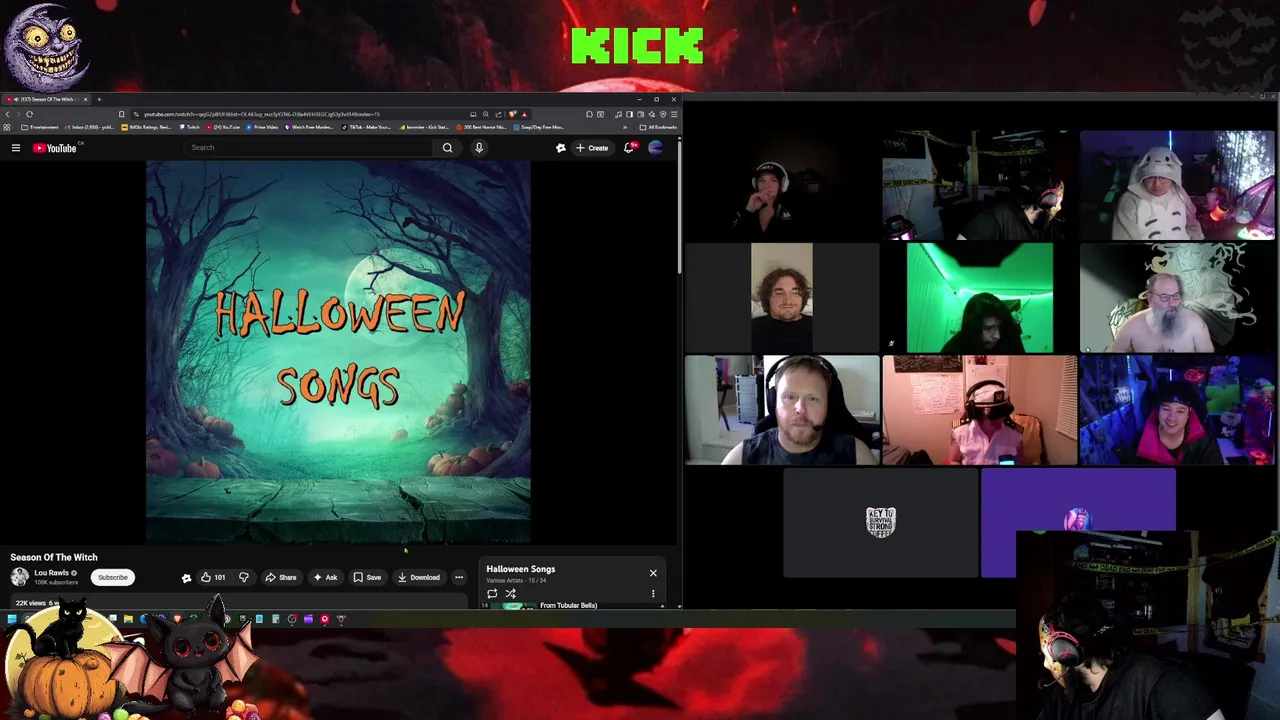This screenshot has height=720, width=1280.
Task: Click the sparkle icon left of Create
Action: pos(560,148)
